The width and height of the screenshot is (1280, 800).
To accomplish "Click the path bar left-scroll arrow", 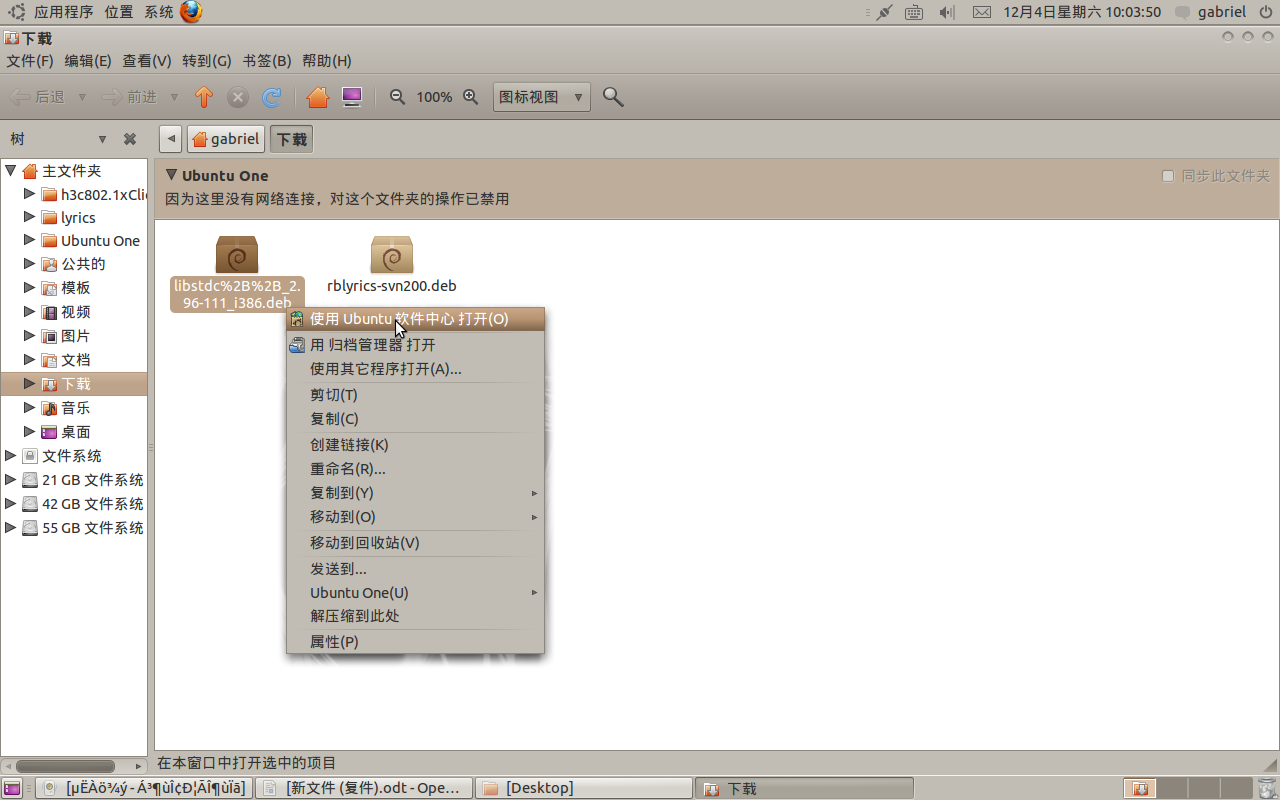I will pyautogui.click(x=170, y=139).
